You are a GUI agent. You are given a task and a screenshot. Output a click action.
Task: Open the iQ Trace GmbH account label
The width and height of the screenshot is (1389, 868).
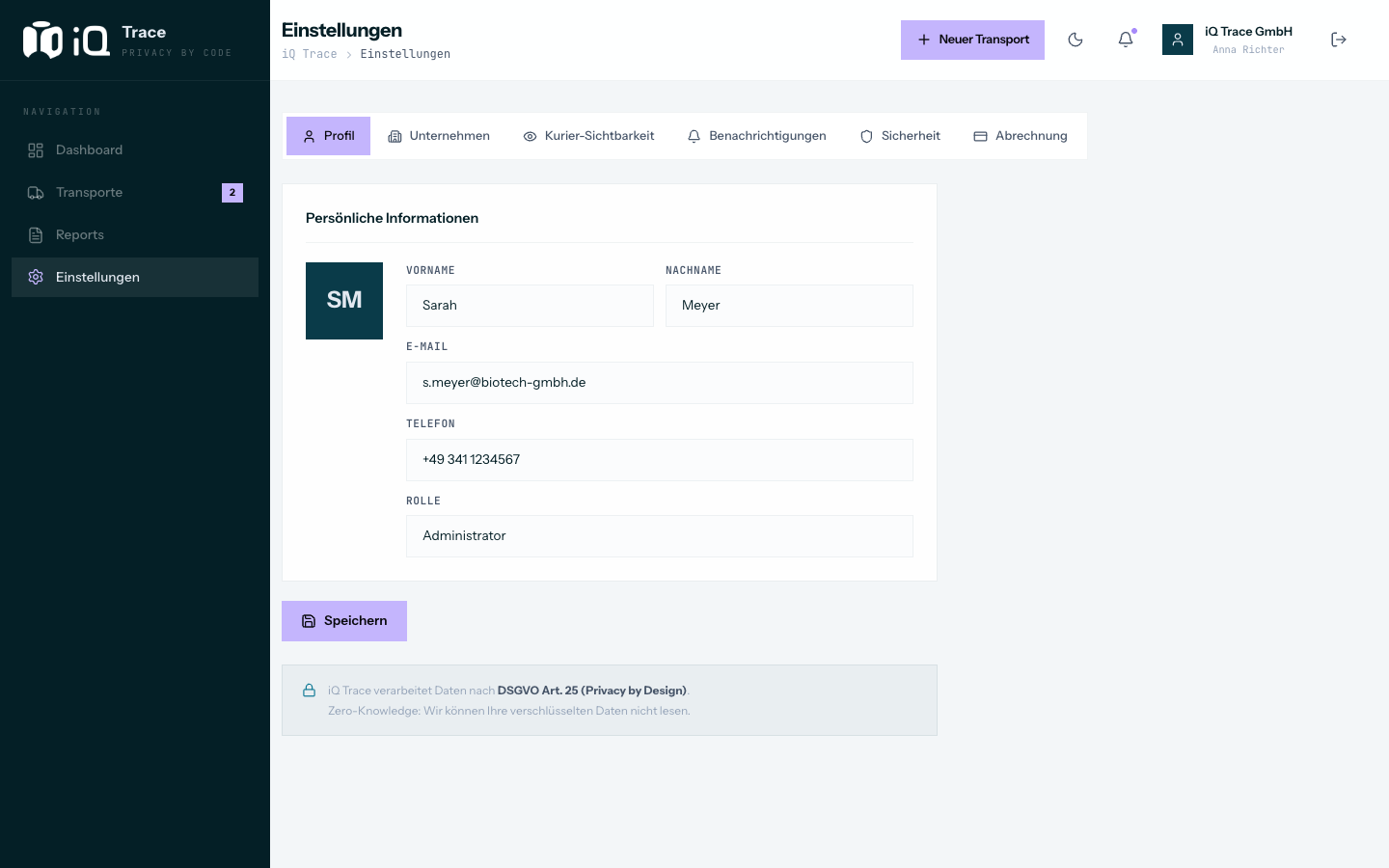click(x=1248, y=32)
